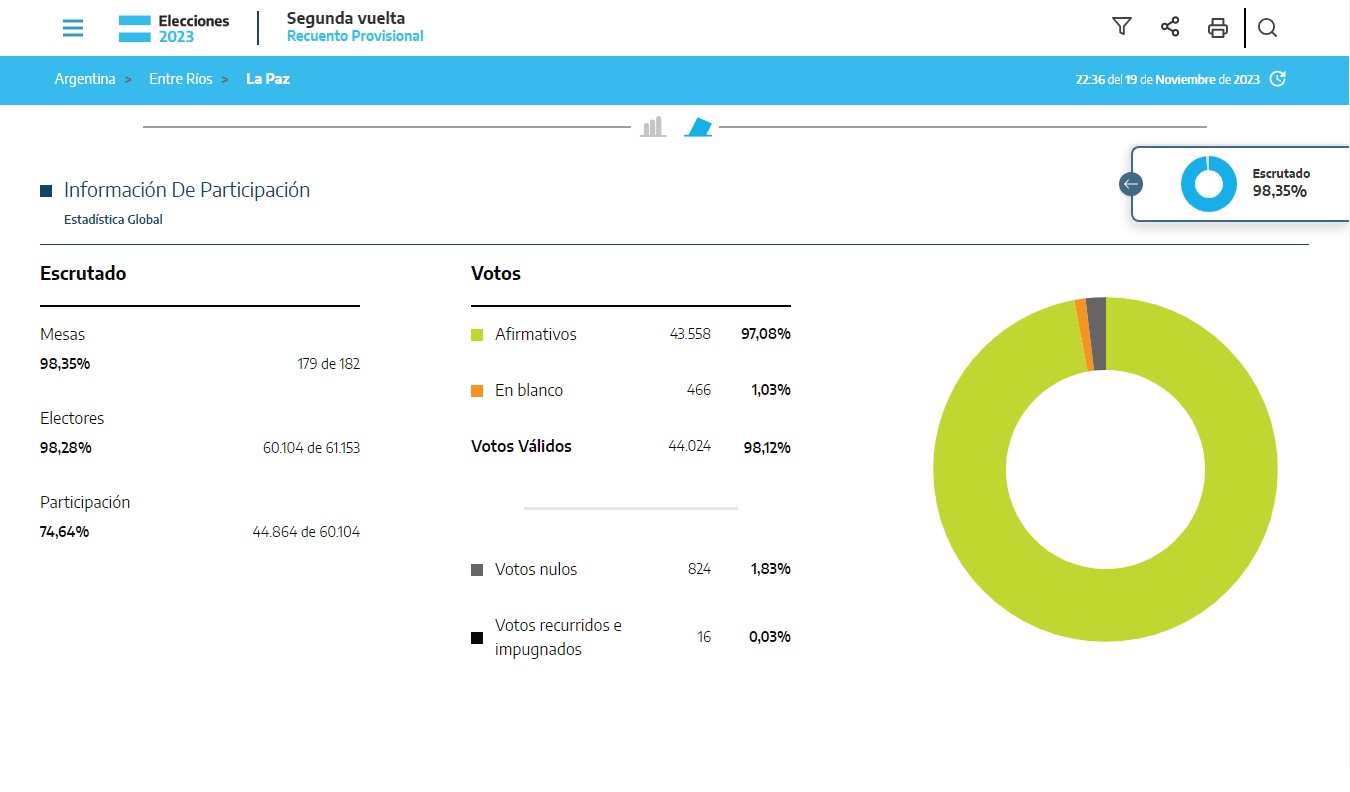Click the Segunda vuelta Recuento Provisional title
The width and height of the screenshot is (1350, 792).
pos(354,27)
